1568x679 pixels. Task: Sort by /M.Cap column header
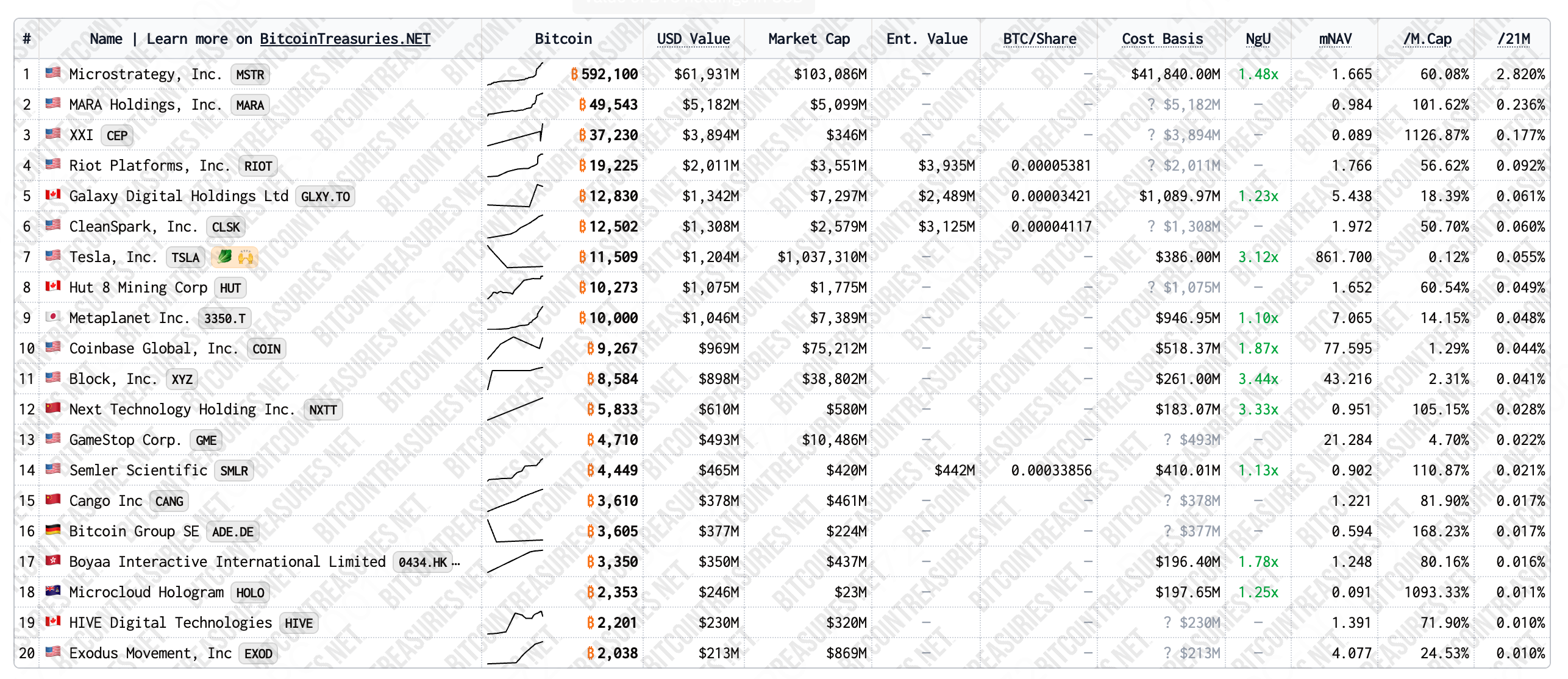tap(1427, 39)
